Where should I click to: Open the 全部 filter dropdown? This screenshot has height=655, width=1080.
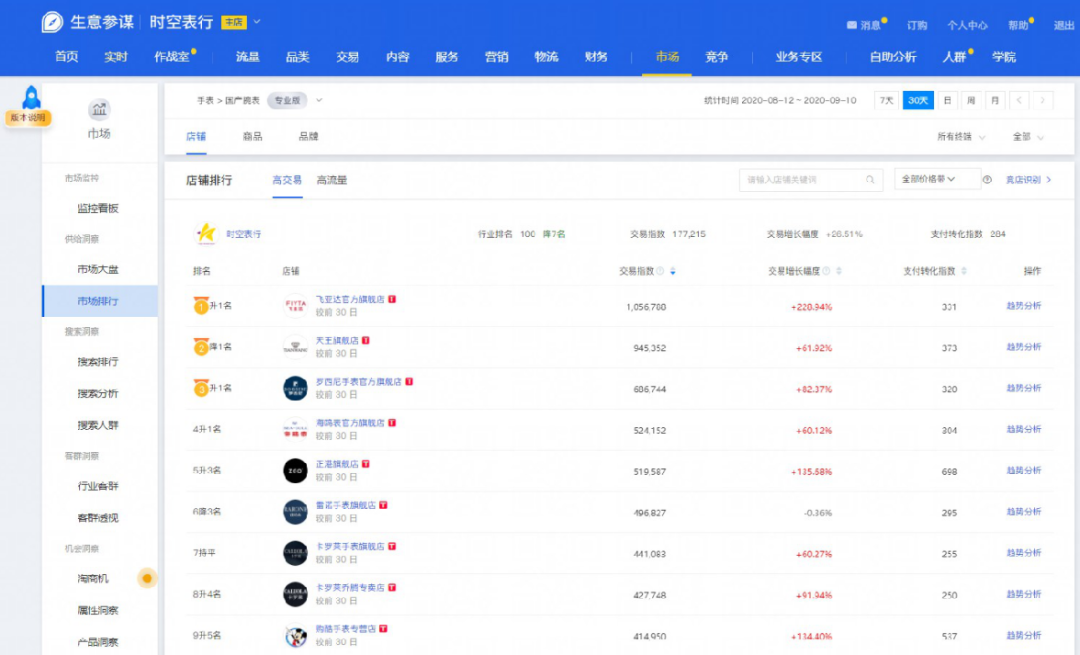click(x=1028, y=137)
